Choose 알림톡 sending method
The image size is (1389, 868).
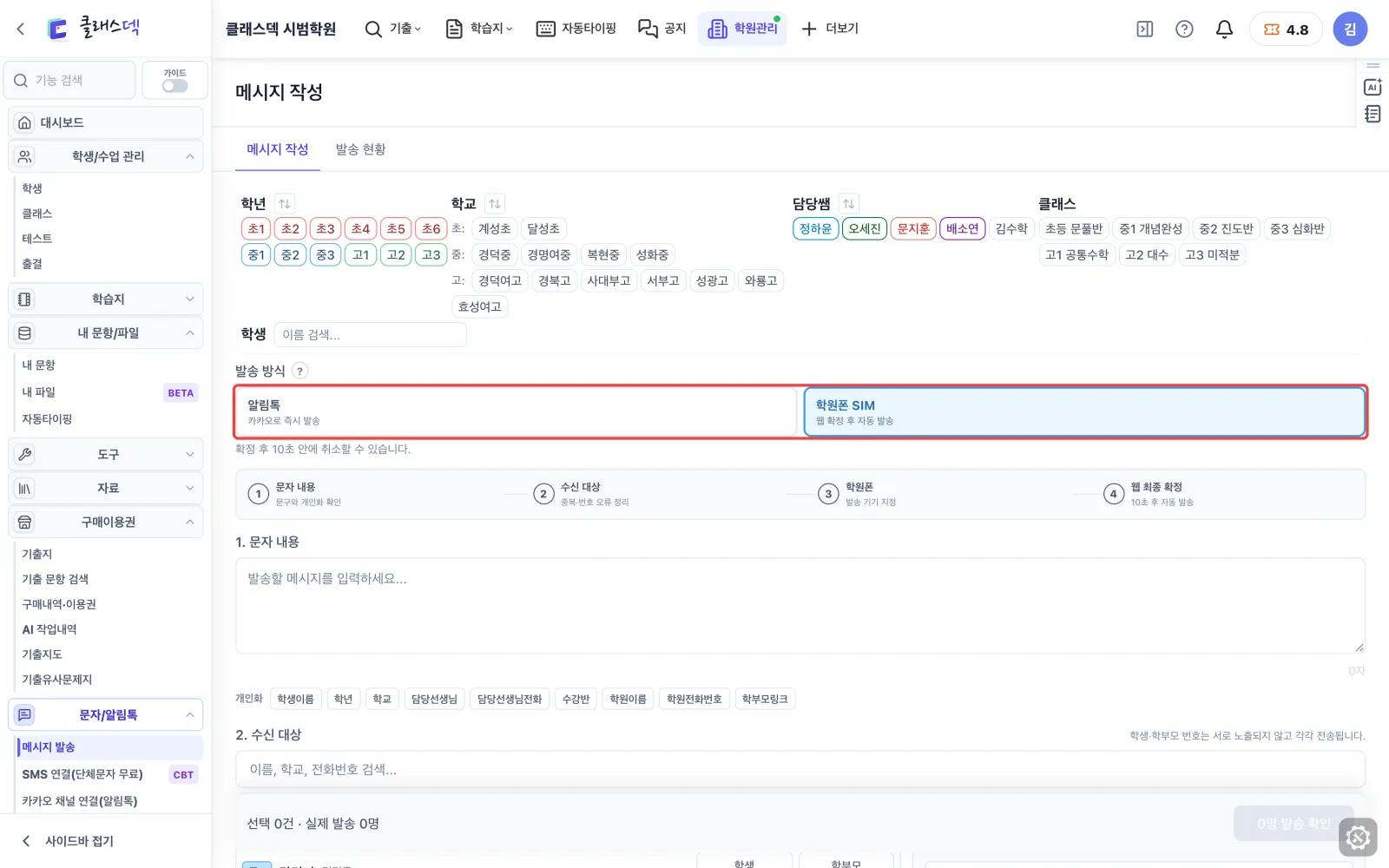516,411
